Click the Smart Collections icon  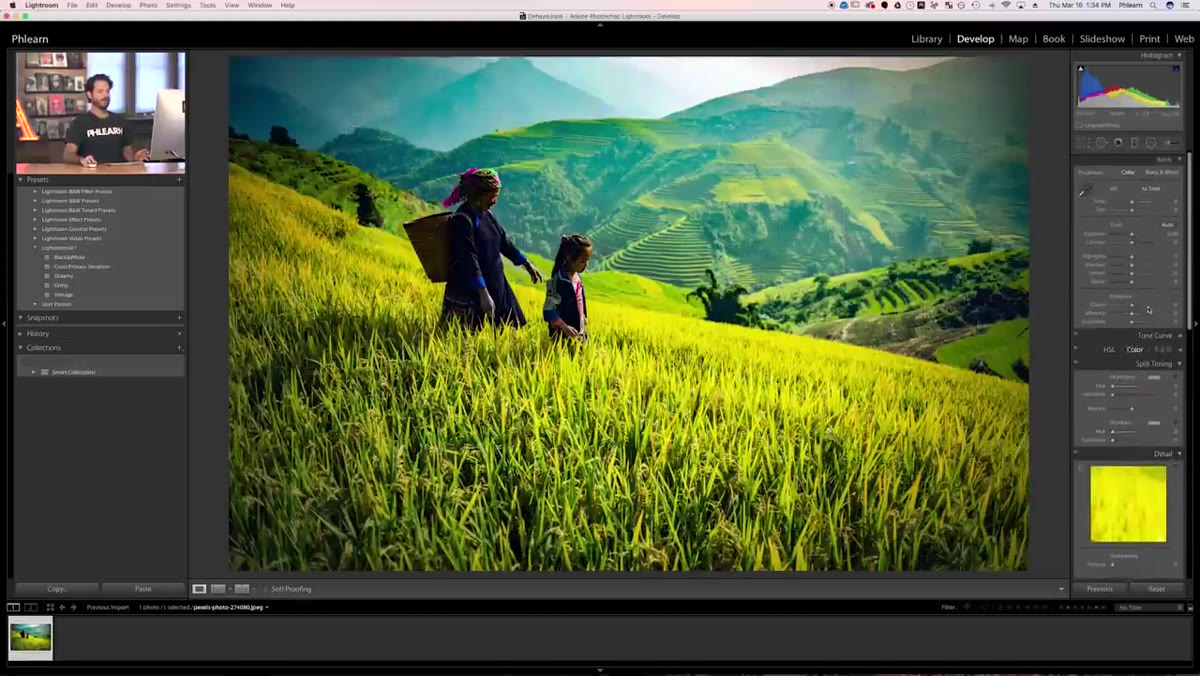44,372
